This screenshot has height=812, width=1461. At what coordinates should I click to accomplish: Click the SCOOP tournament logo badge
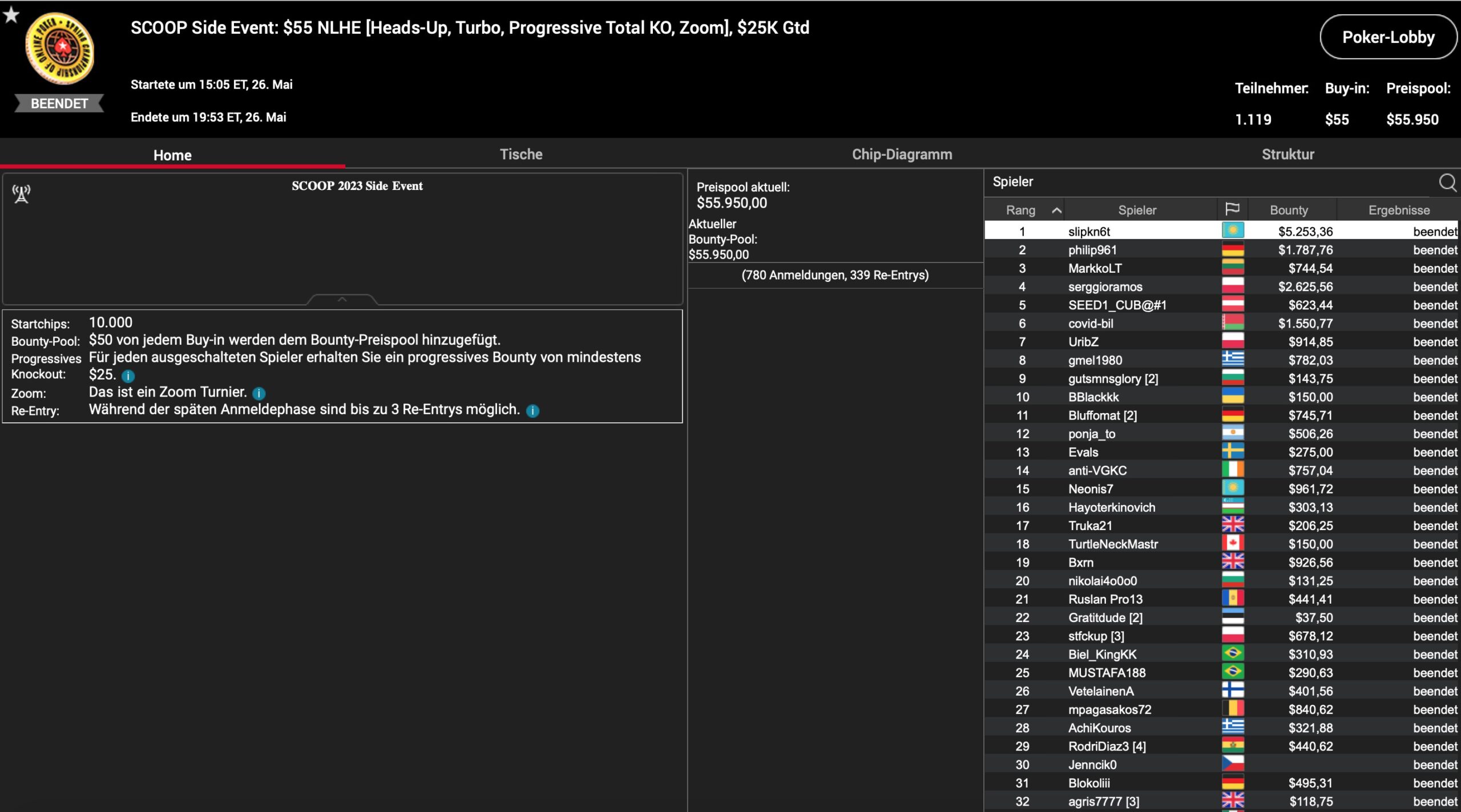59,49
